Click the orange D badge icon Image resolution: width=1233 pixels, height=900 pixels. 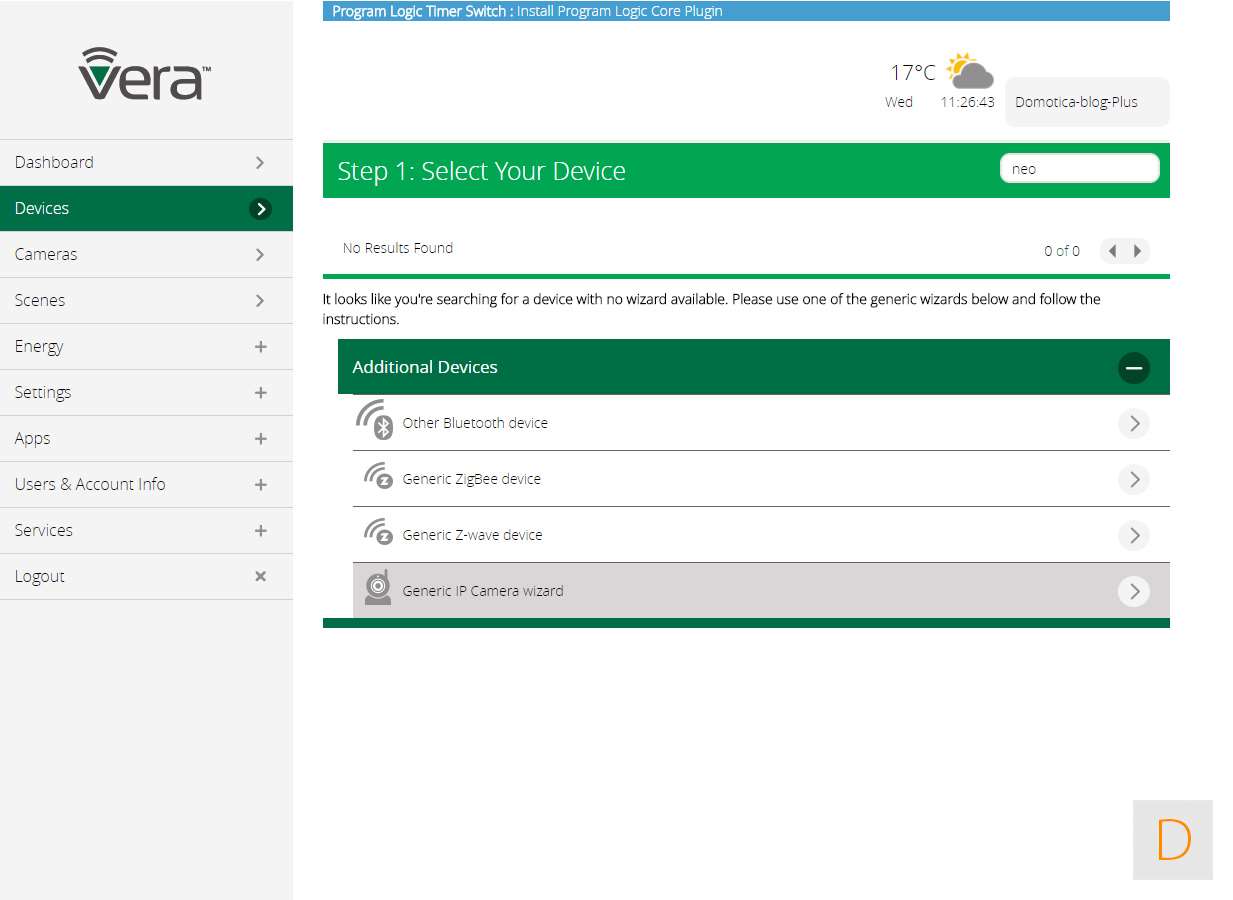(x=1172, y=840)
